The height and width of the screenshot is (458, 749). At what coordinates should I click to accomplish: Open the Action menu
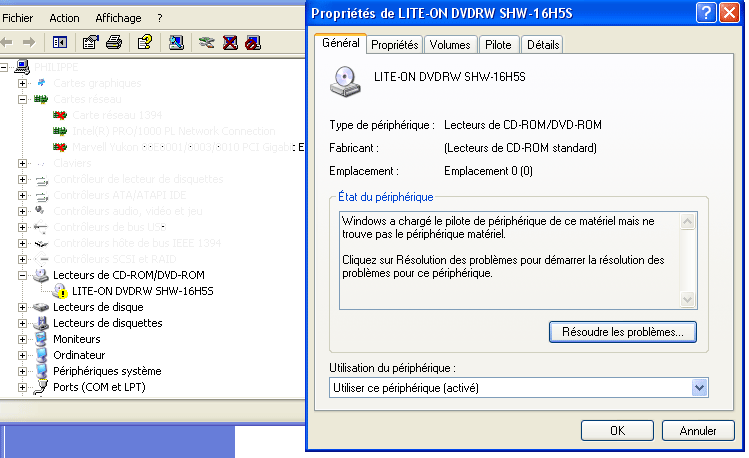tap(64, 18)
